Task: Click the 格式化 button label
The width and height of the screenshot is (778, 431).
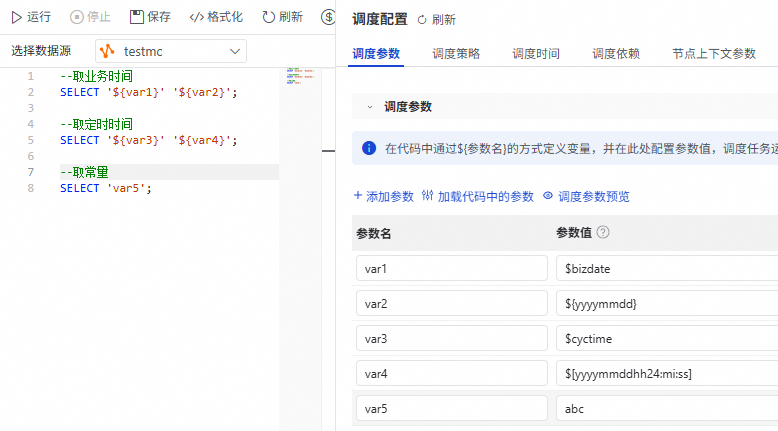Action: tap(225, 17)
